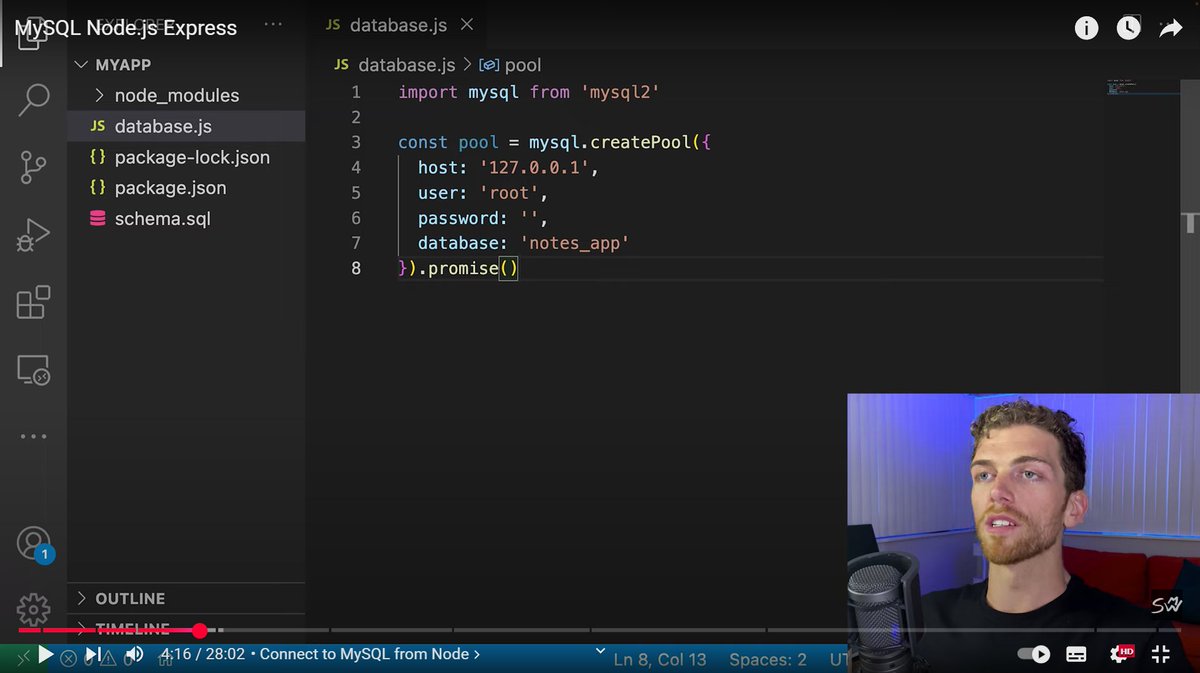Select database.js in the explorer
The height and width of the screenshot is (673, 1200).
pos(186,126)
